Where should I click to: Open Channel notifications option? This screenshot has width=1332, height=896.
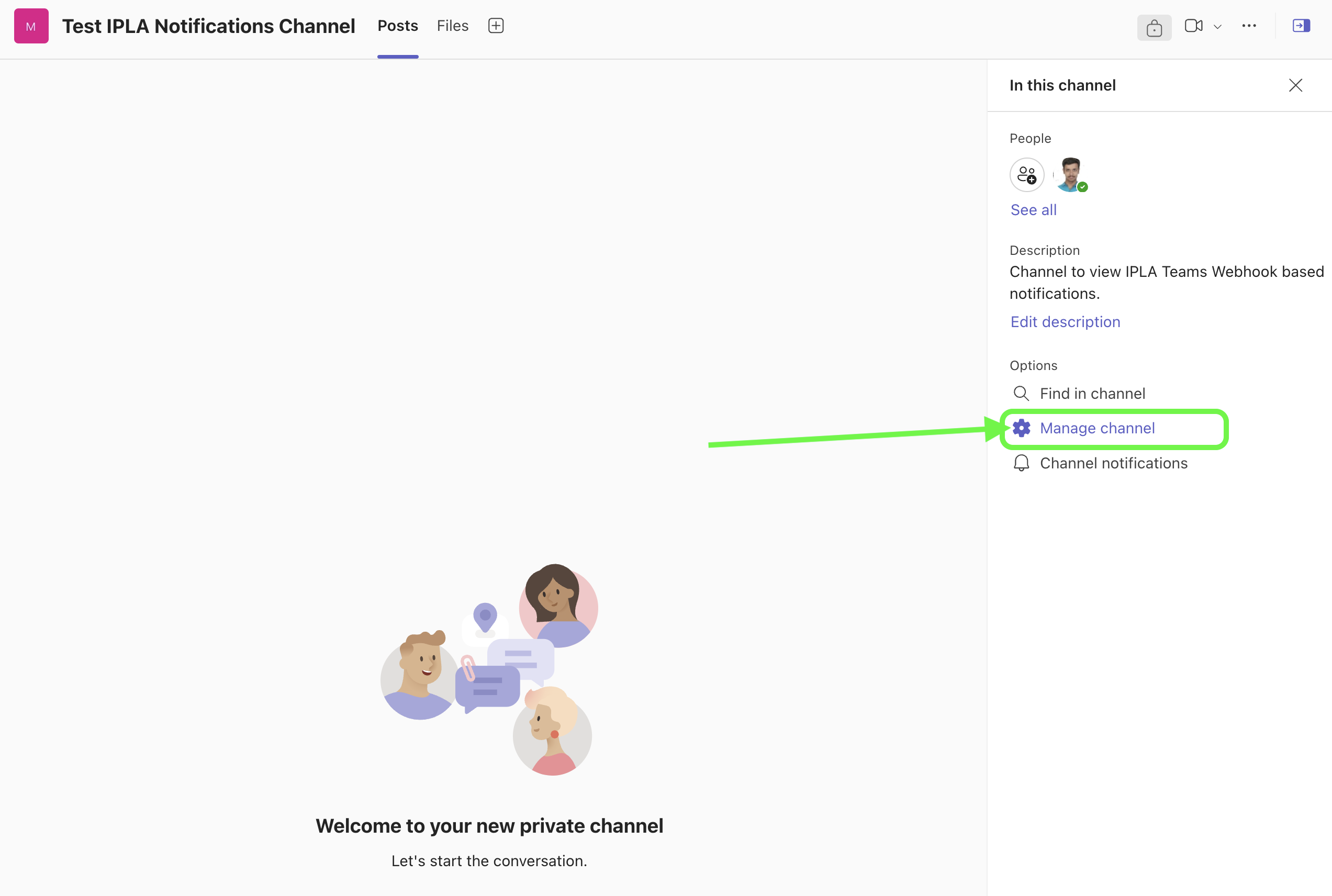(x=1113, y=463)
